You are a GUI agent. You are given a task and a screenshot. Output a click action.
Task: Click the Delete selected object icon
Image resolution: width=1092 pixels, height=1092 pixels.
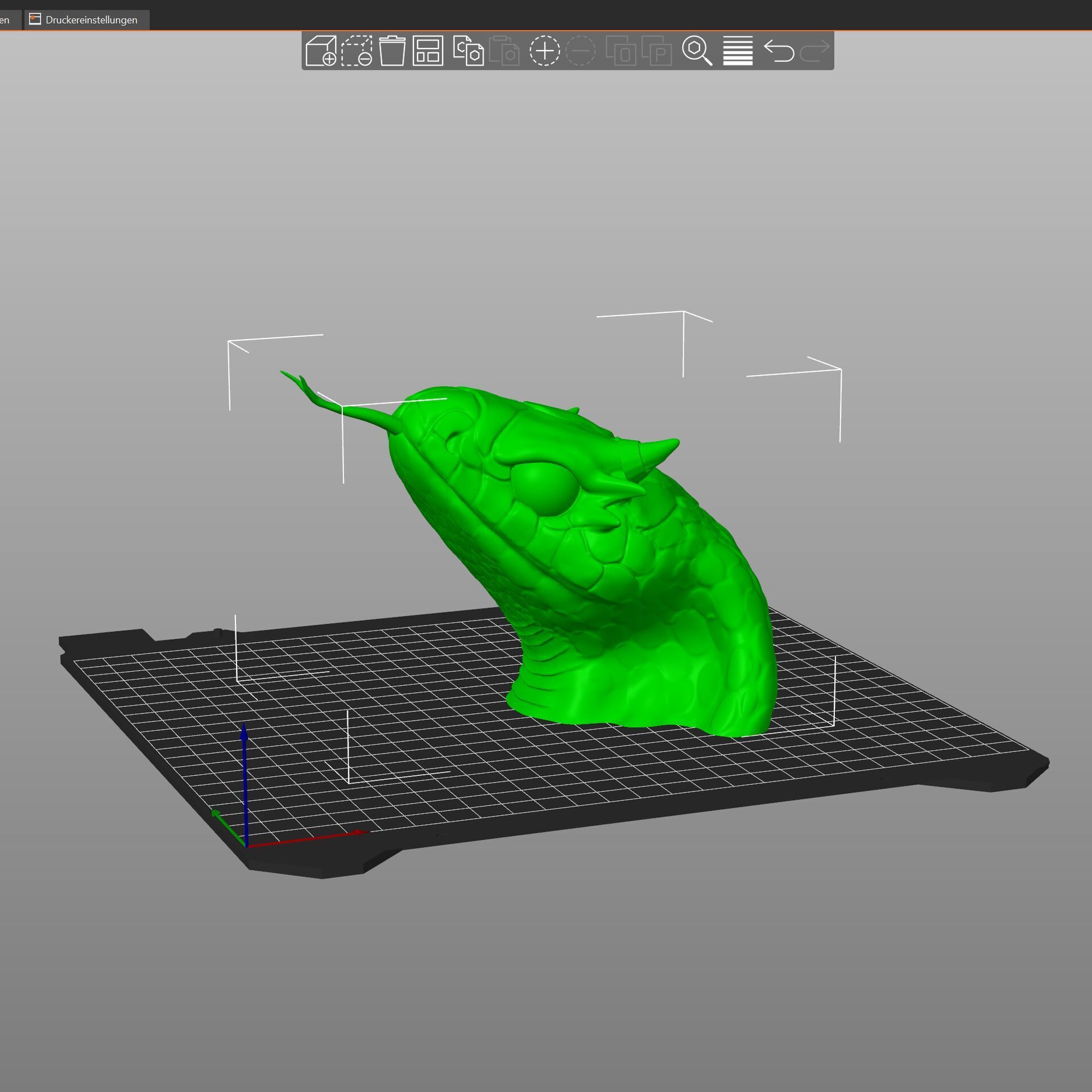coord(357,51)
